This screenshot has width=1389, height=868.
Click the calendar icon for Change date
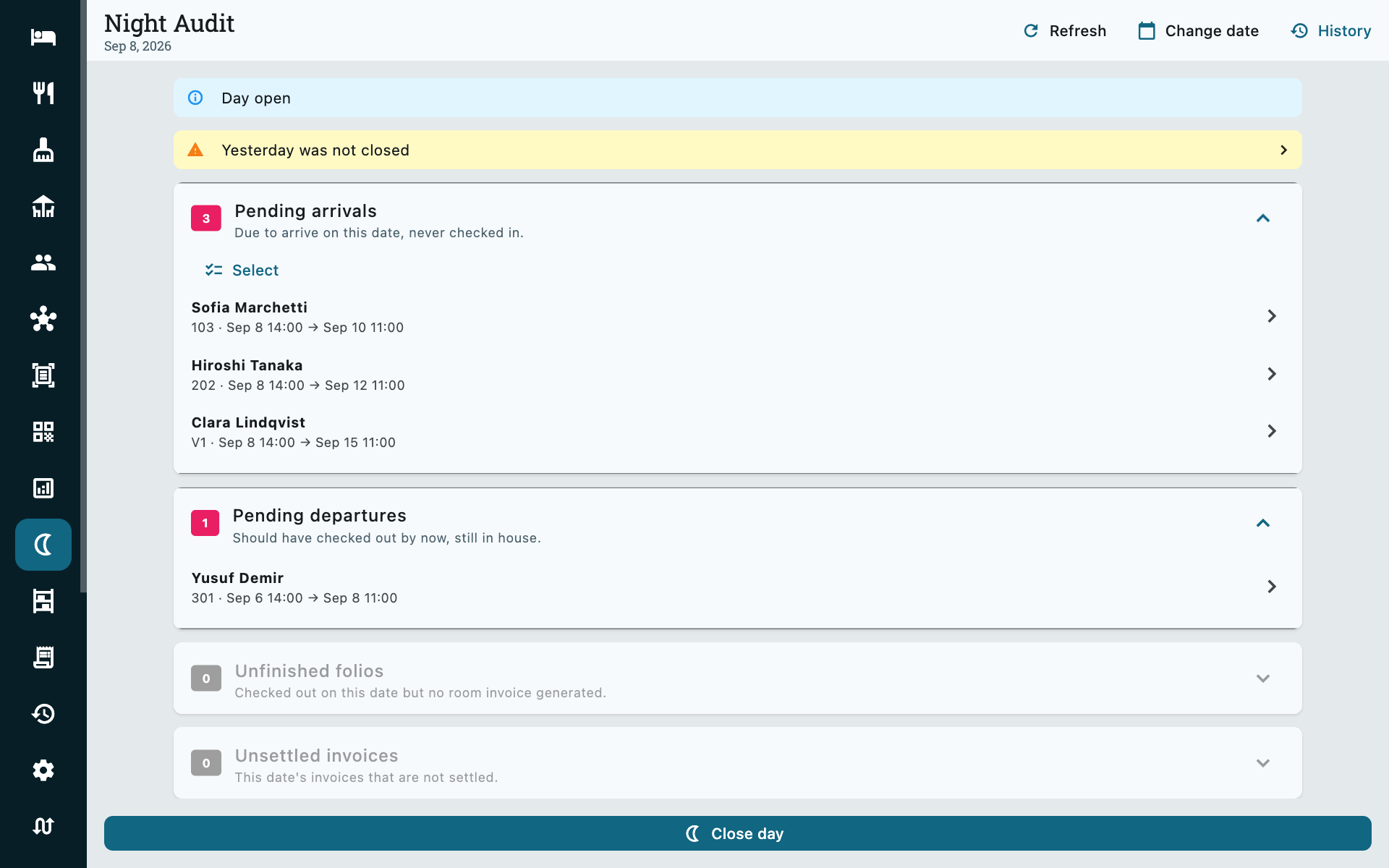1147,31
